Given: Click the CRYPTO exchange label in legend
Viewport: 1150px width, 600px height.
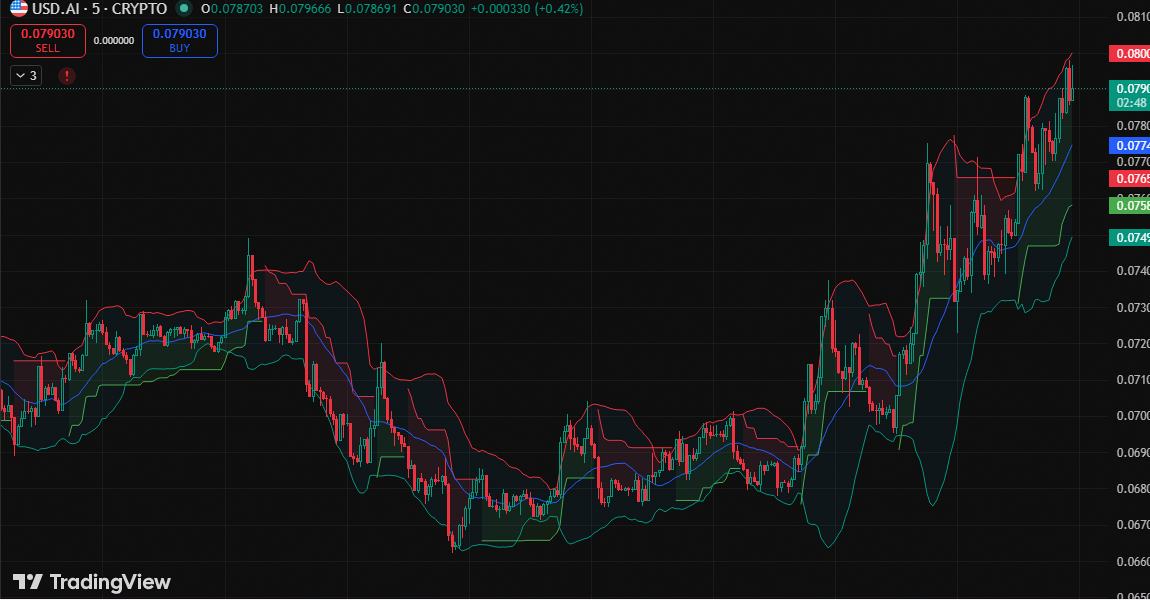Looking at the screenshot, I should [139, 10].
